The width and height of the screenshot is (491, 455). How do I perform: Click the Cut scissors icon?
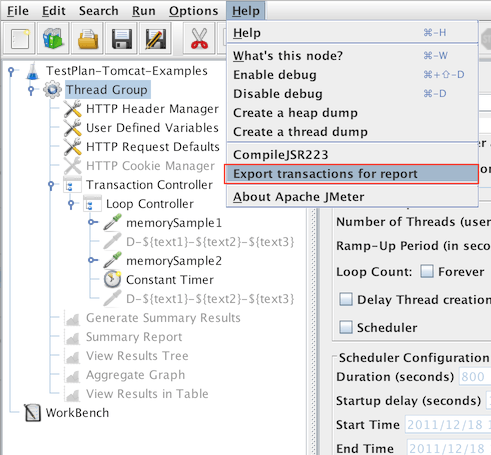(199, 39)
